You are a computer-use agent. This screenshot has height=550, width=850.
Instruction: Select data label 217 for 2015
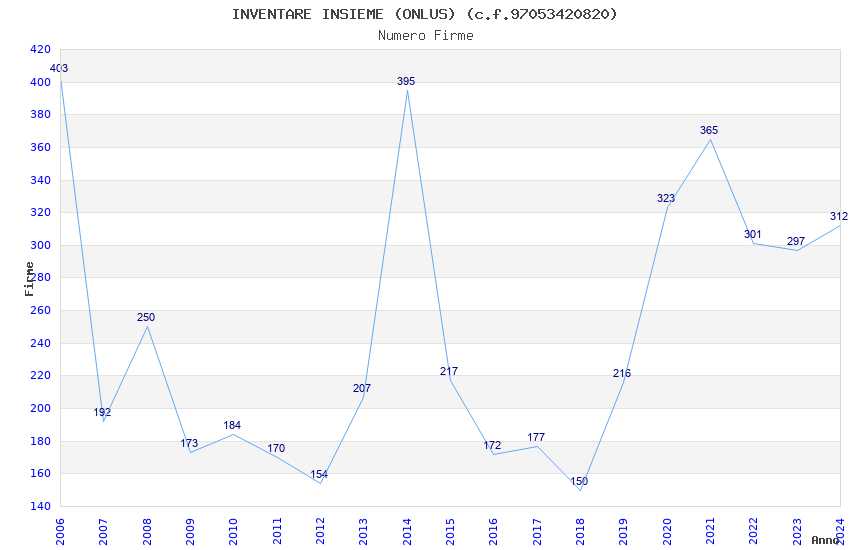pos(449,371)
